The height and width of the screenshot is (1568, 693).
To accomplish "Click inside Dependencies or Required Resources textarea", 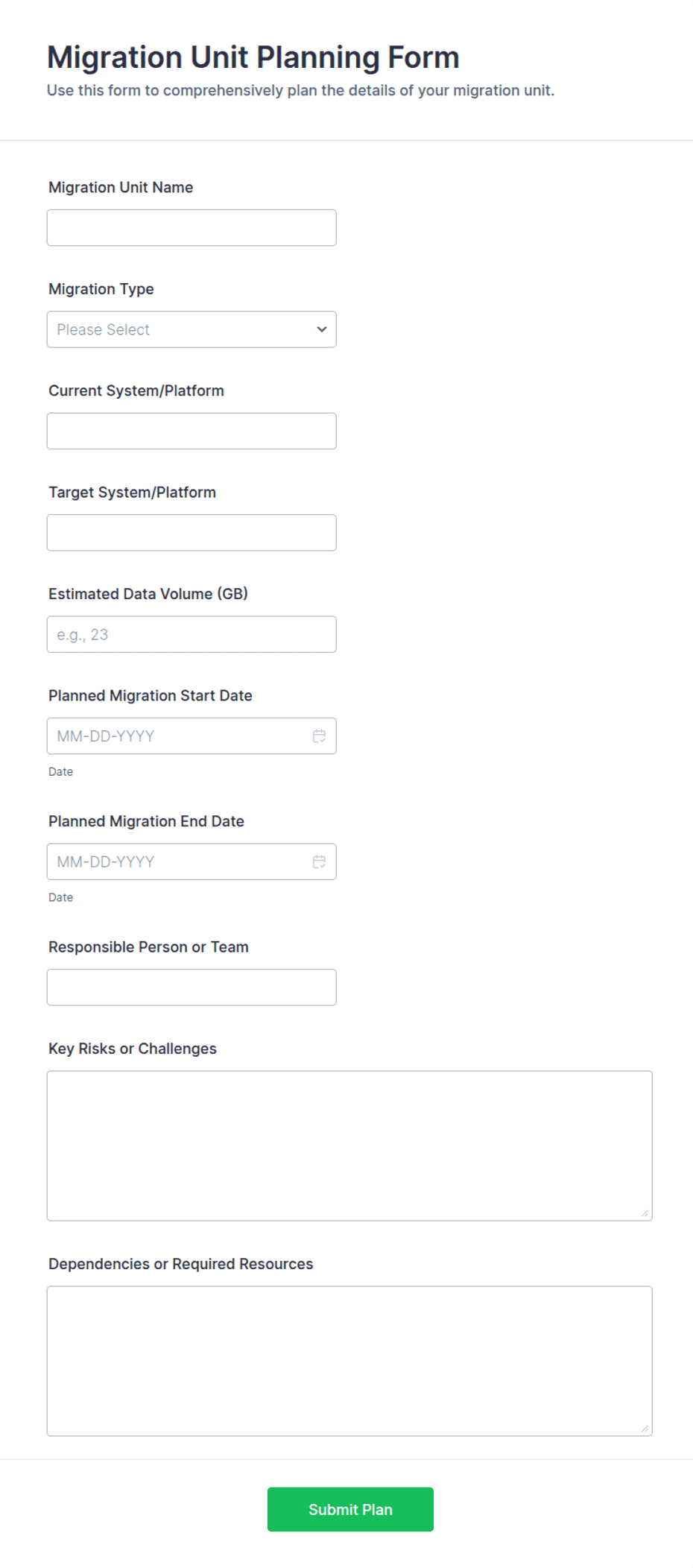I will 349,1361.
